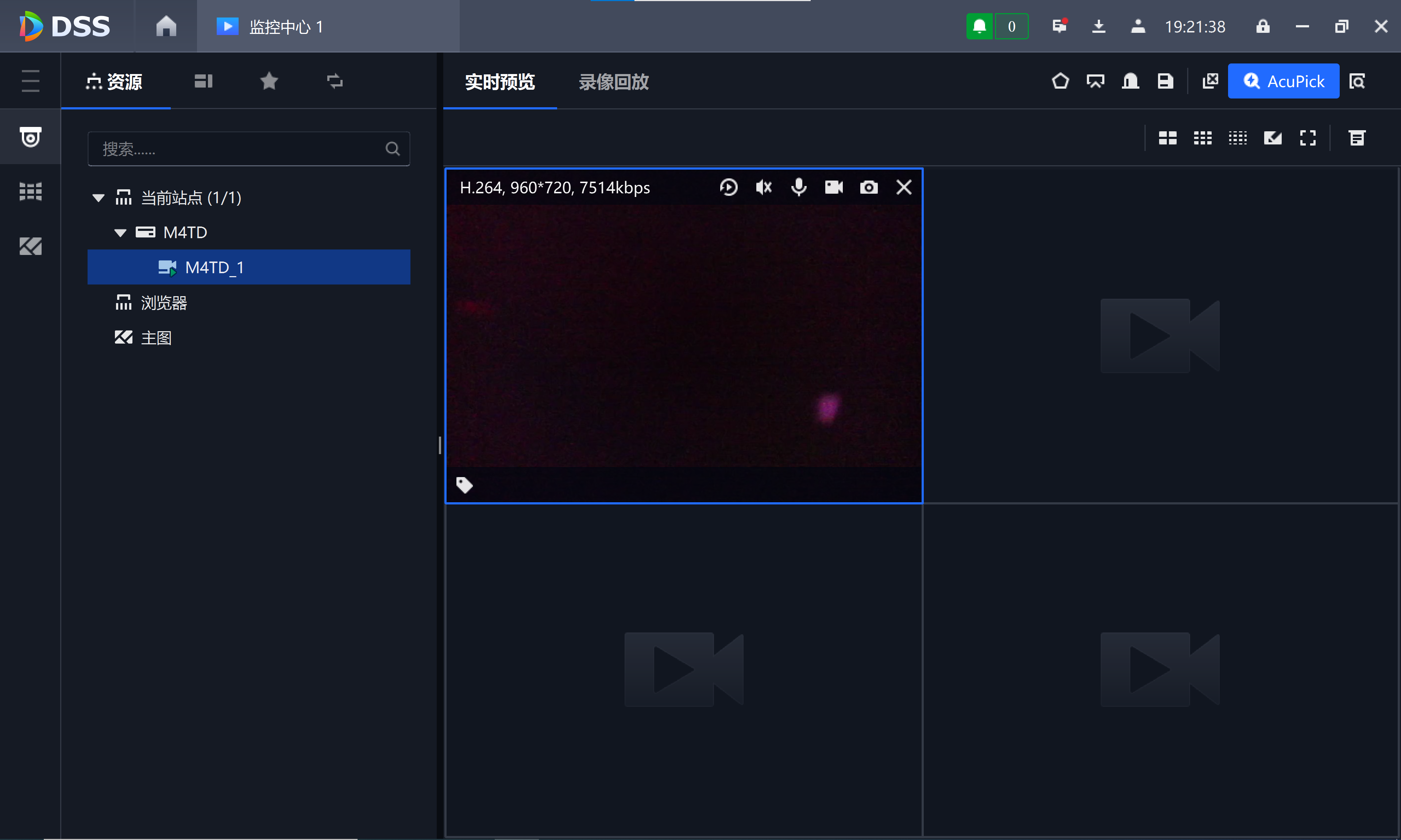Collapse the 当前站点 (1/1) tree node
The height and width of the screenshot is (840, 1401).
click(99, 198)
